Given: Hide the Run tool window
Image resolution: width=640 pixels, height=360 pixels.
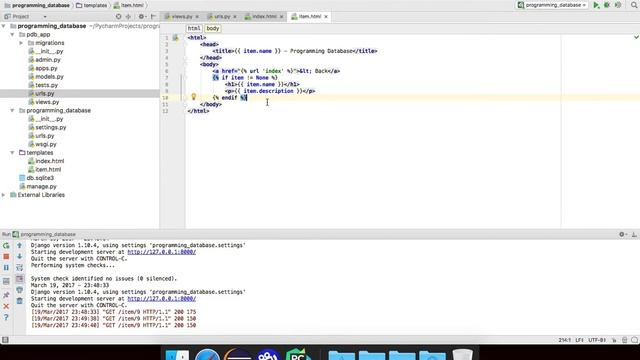Looking at the screenshot, I should point(634,234).
